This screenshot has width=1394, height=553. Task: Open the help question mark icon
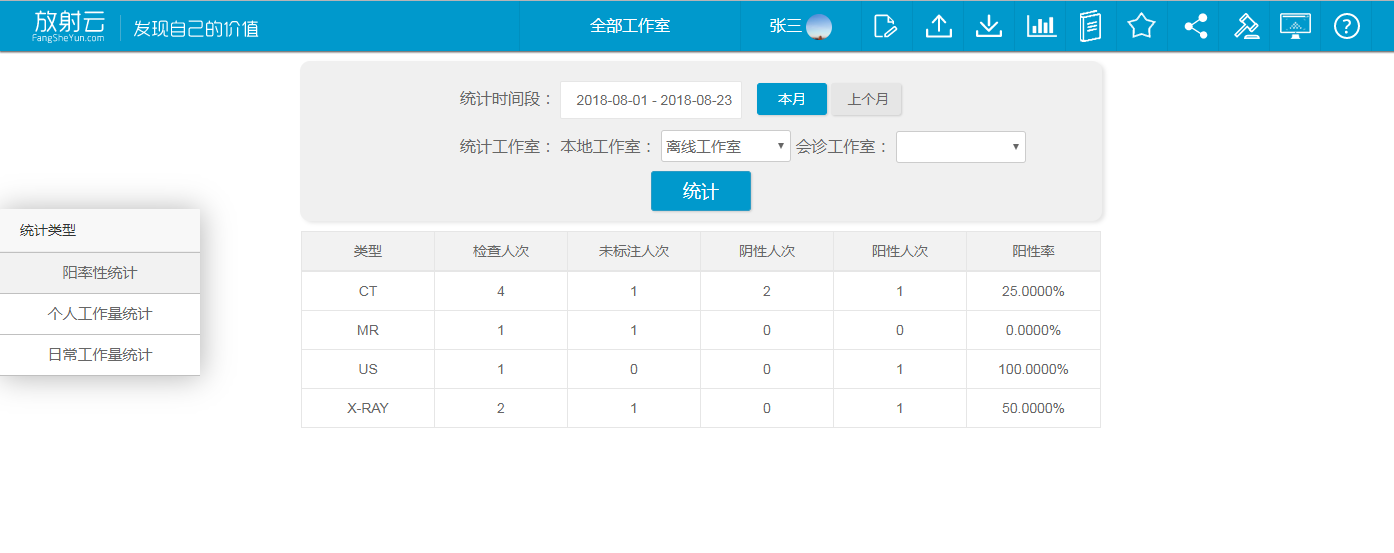point(1347,26)
